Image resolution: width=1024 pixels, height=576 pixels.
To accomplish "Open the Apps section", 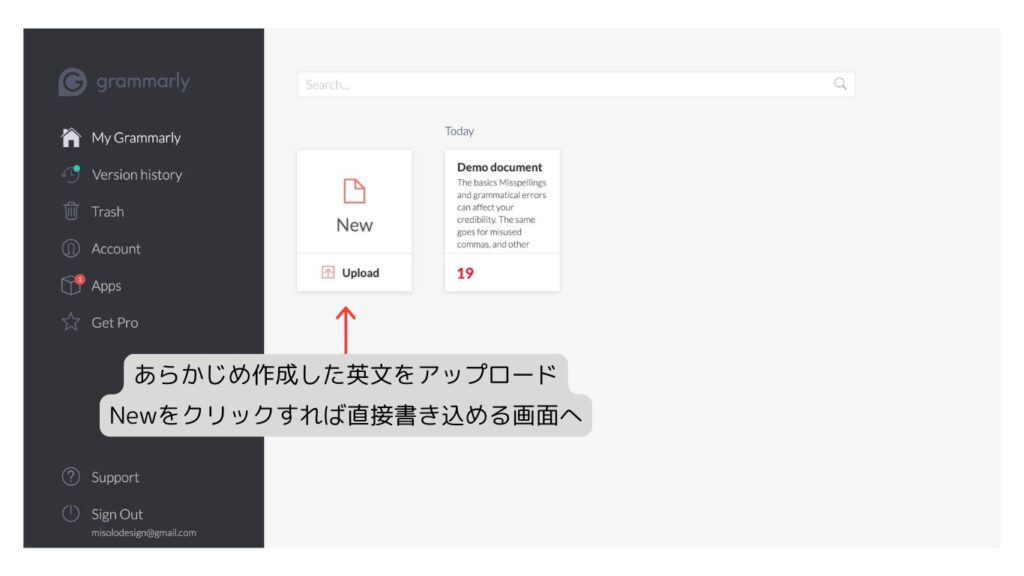I will point(106,286).
